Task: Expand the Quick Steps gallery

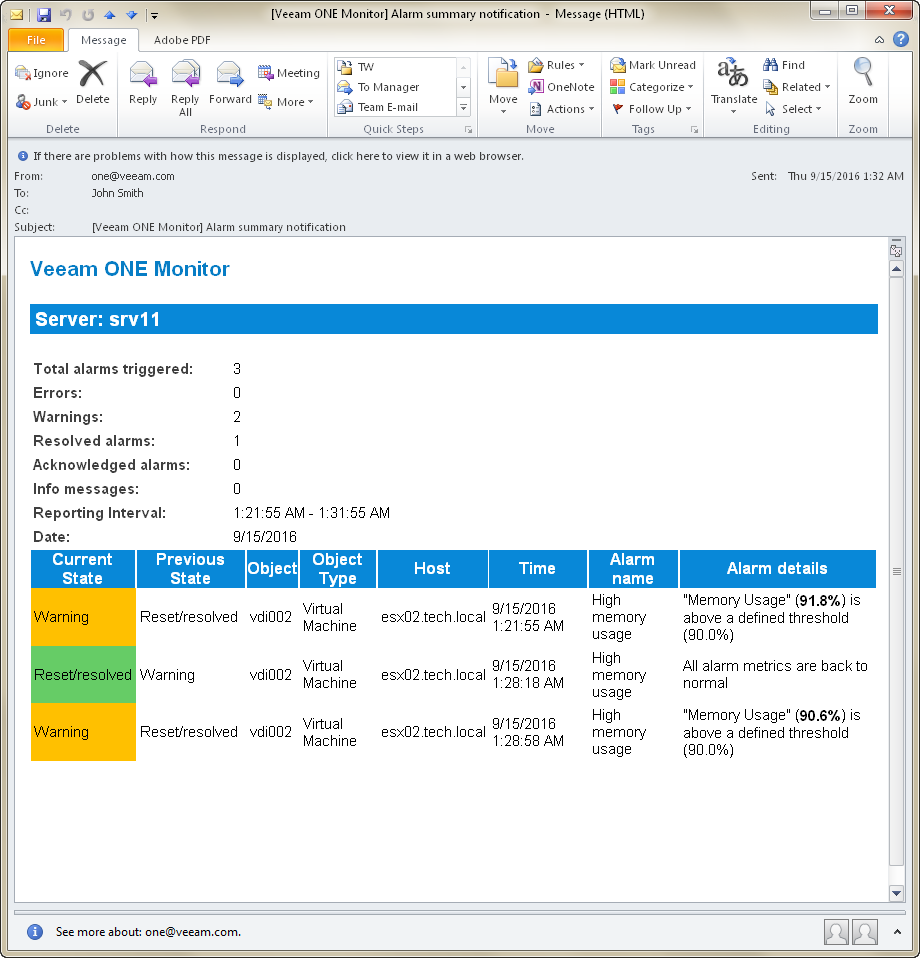Action: (x=464, y=108)
